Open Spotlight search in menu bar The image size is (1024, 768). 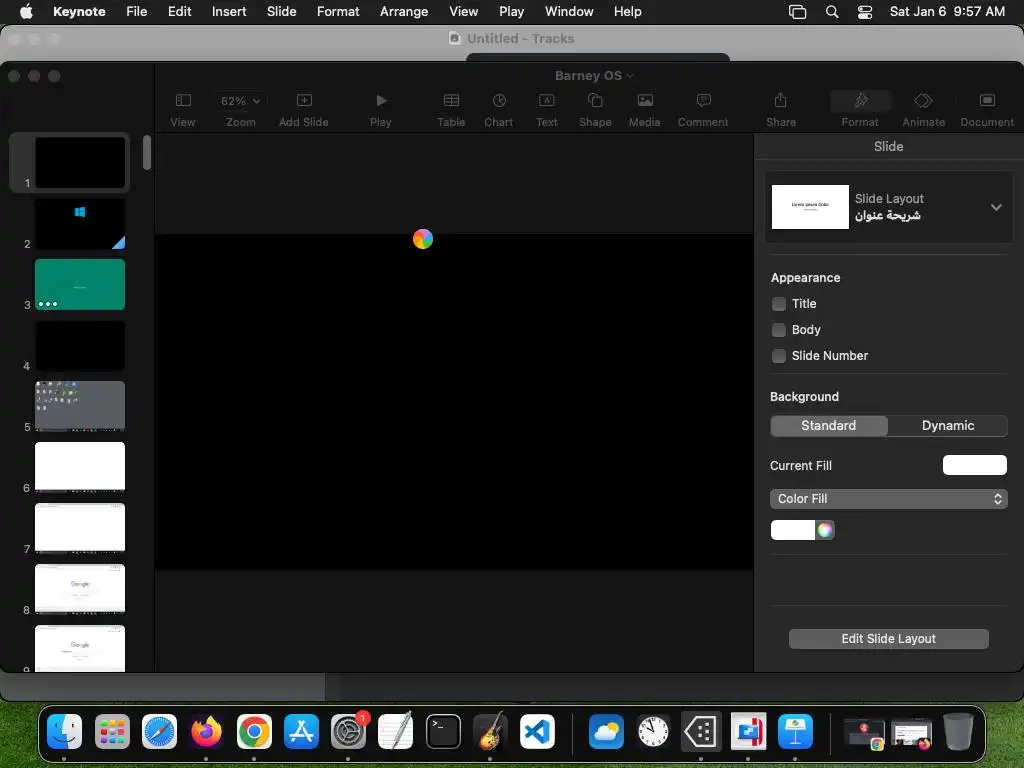pos(831,12)
